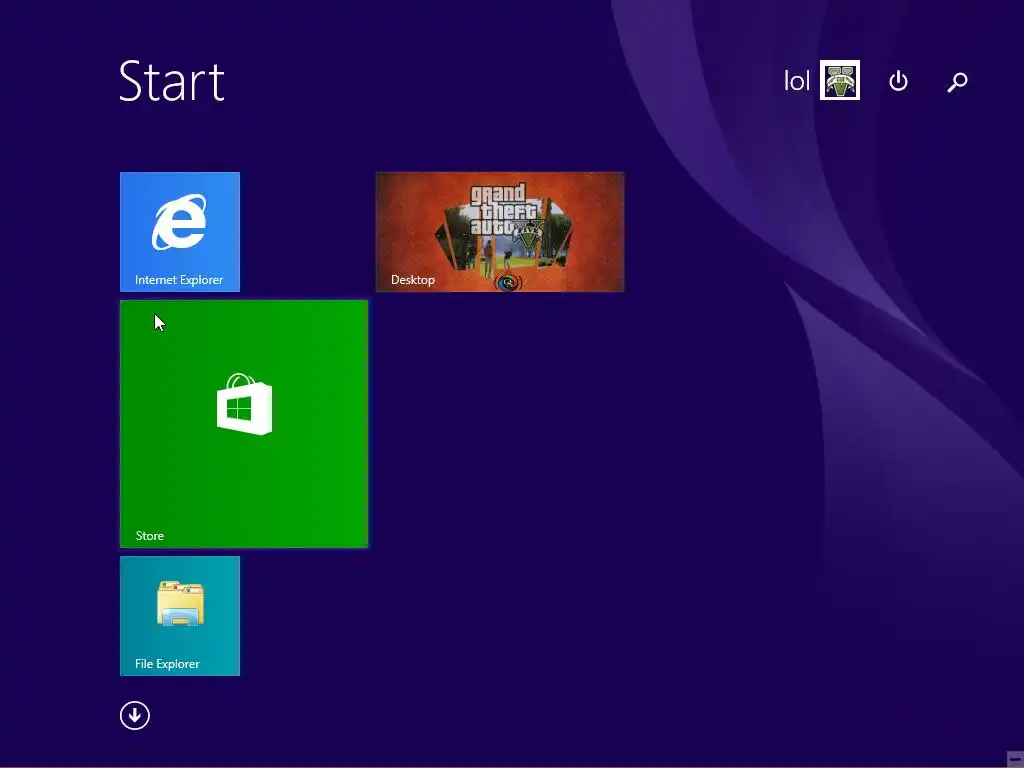Open the File Explorer tile
The width and height of the screenshot is (1024, 768).
pos(180,616)
